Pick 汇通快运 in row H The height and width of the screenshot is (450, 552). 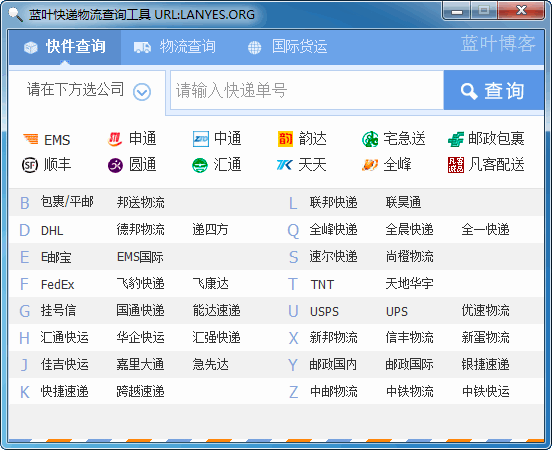pyautogui.click(x=64, y=337)
